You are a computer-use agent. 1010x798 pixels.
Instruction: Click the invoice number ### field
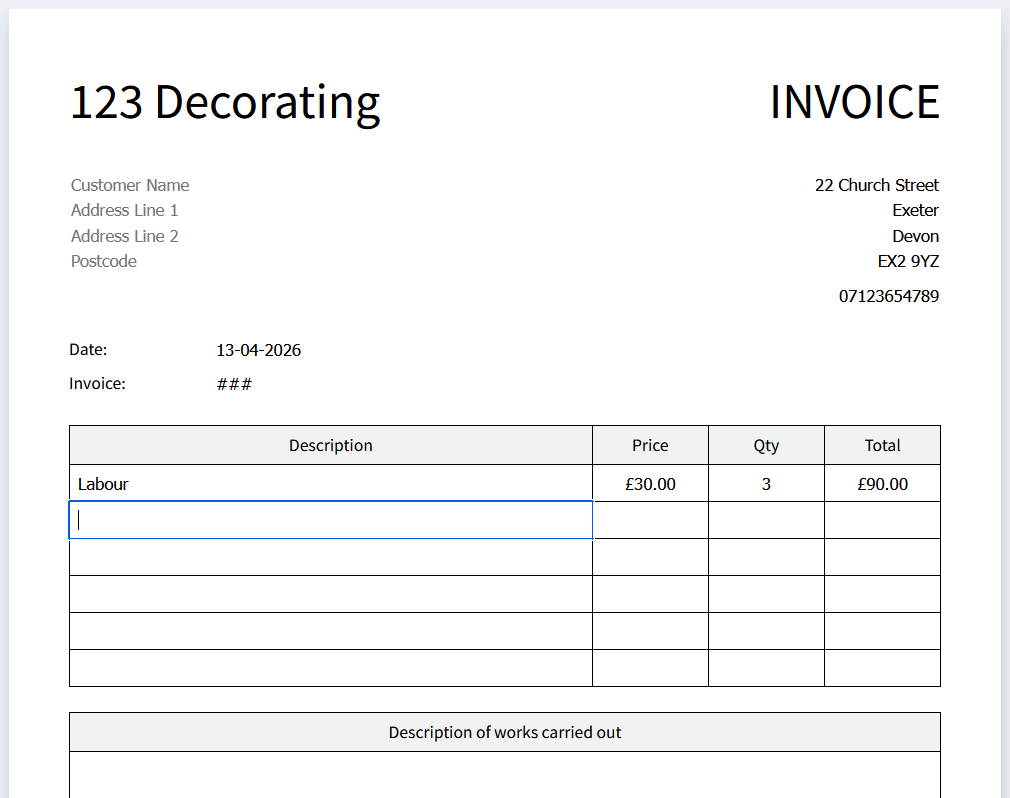234,385
